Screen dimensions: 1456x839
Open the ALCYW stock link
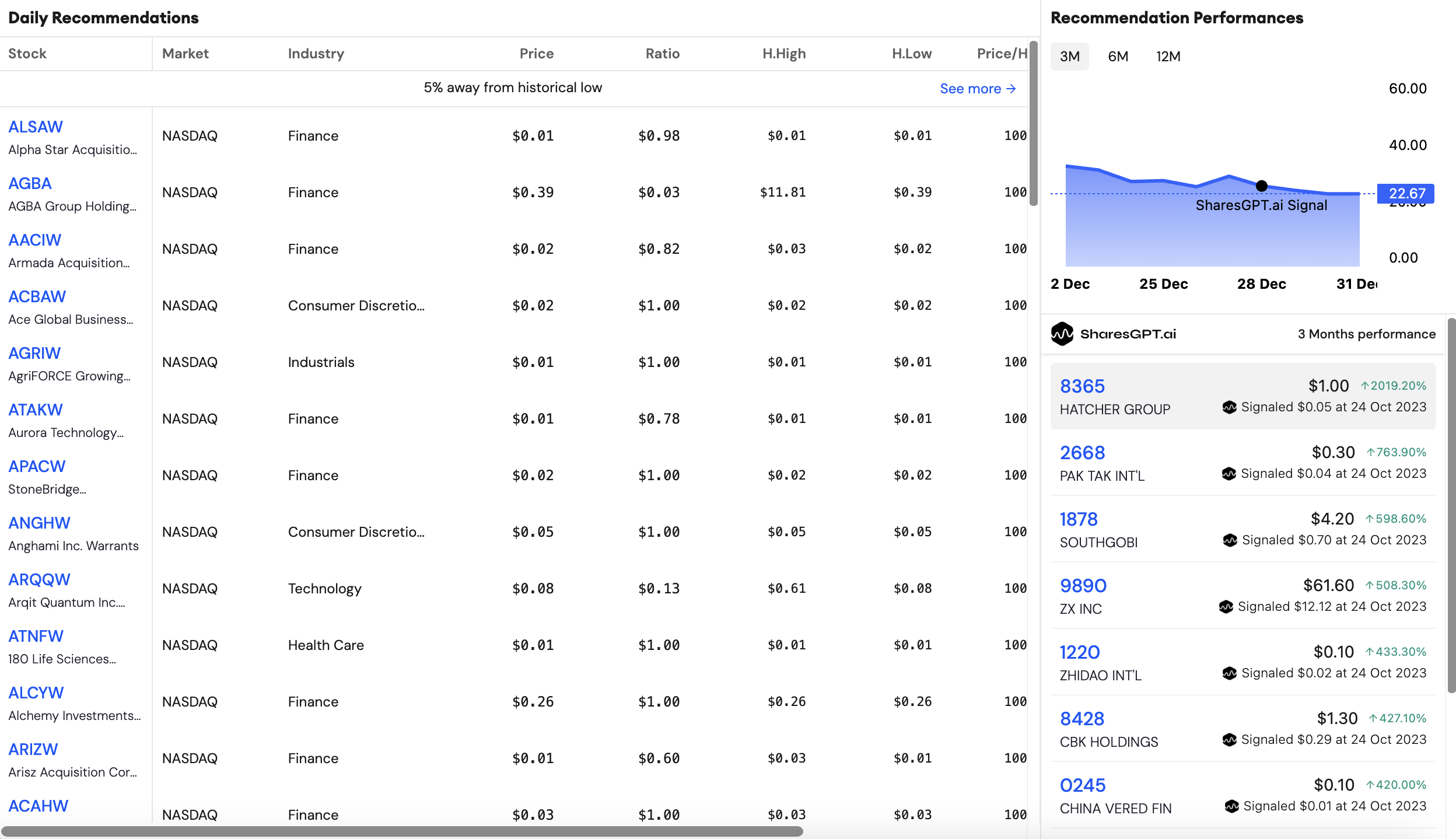[x=36, y=693]
